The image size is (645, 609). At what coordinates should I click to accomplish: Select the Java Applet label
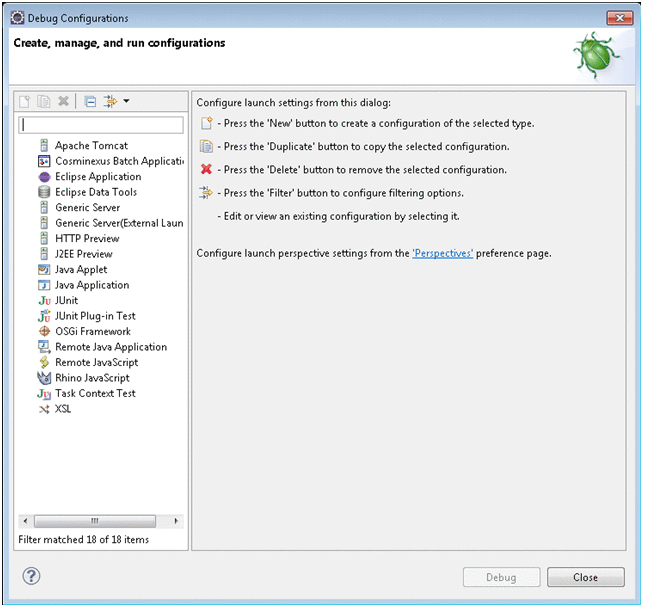pos(81,270)
